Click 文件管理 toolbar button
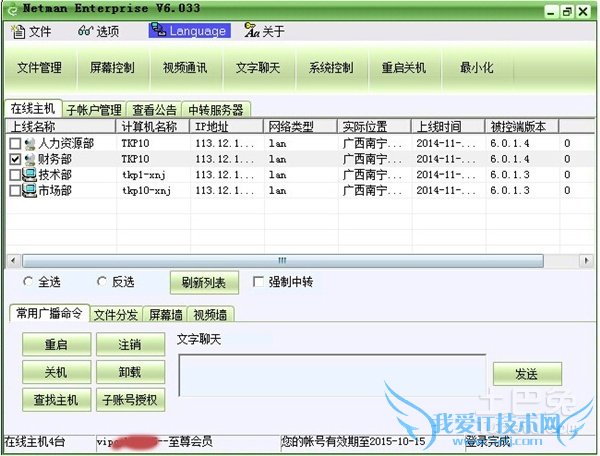This screenshot has height=456, width=600. [x=40, y=68]
